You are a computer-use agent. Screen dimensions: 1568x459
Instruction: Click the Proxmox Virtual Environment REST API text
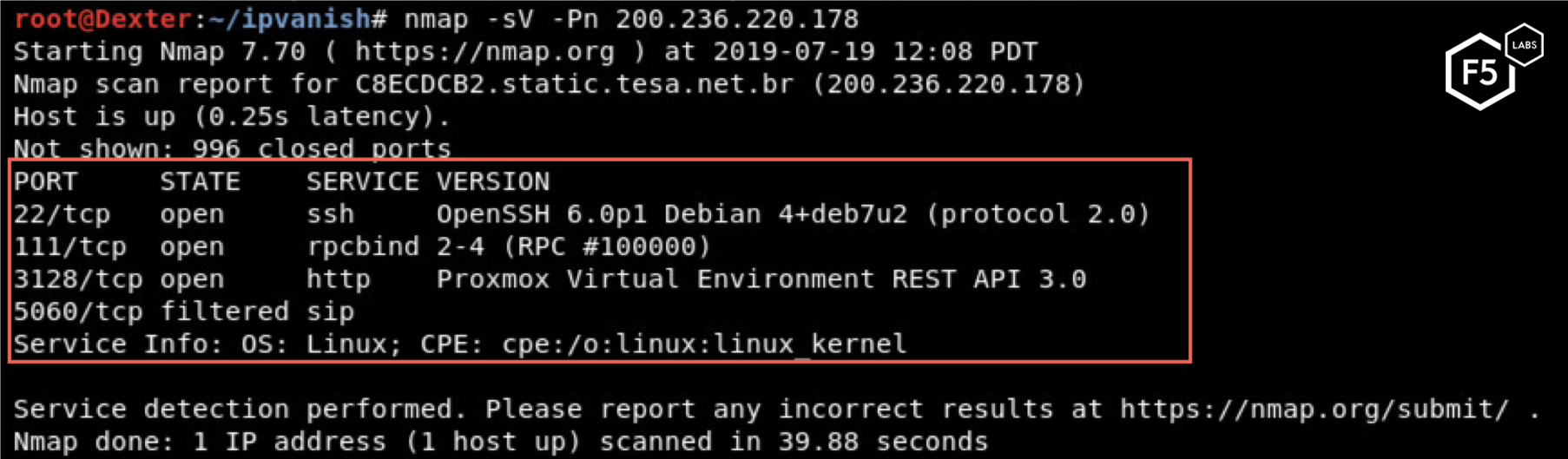pos(761,279)
